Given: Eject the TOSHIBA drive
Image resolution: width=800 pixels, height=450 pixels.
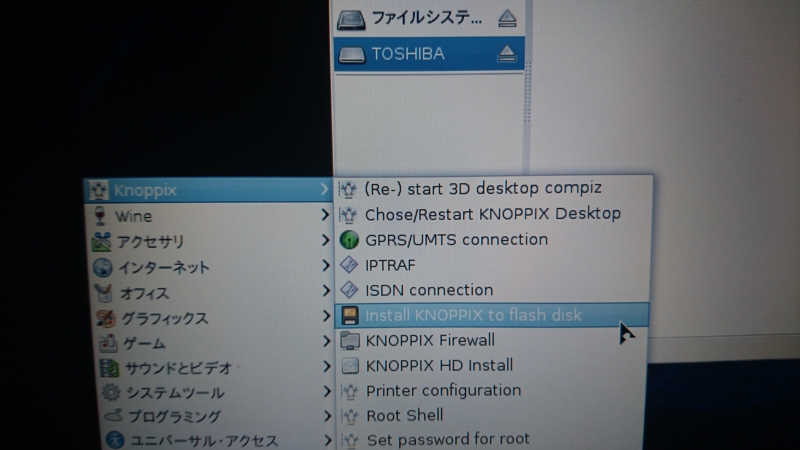Looking at the screenshot, I should pos(507,53).
